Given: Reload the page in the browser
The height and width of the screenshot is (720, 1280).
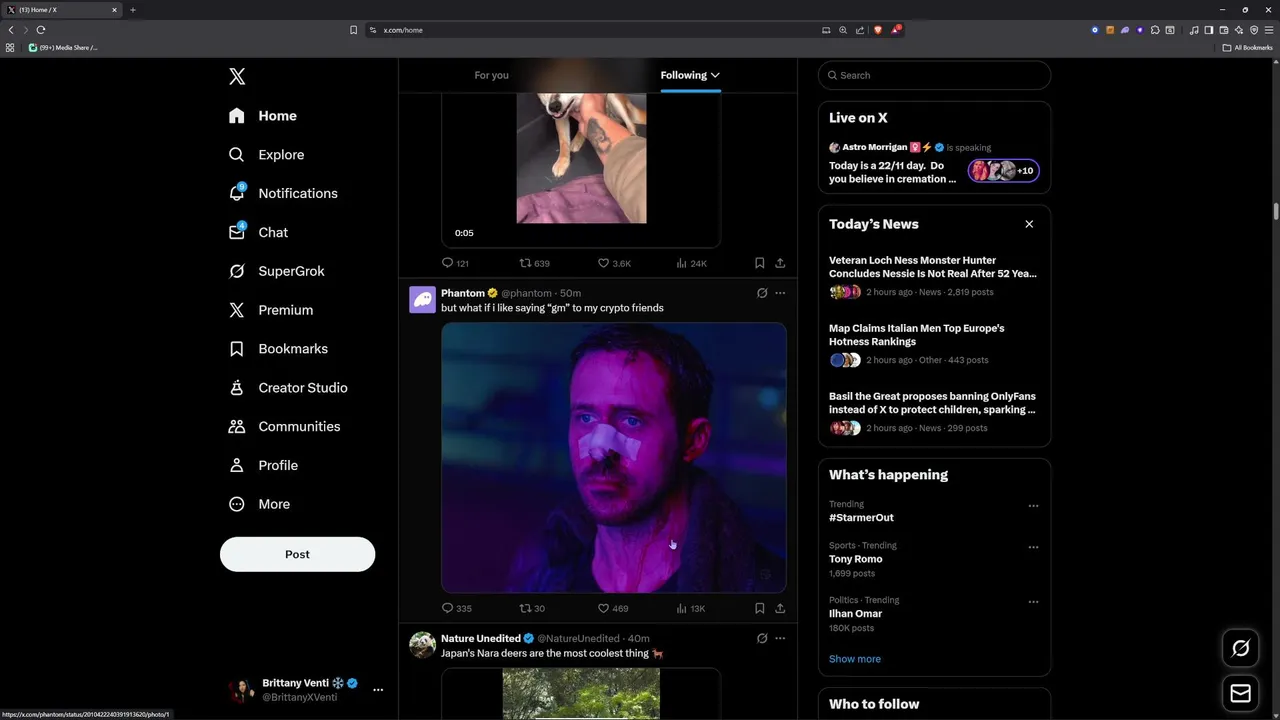Looking at the screenshot, I should (x=41, y=30).
